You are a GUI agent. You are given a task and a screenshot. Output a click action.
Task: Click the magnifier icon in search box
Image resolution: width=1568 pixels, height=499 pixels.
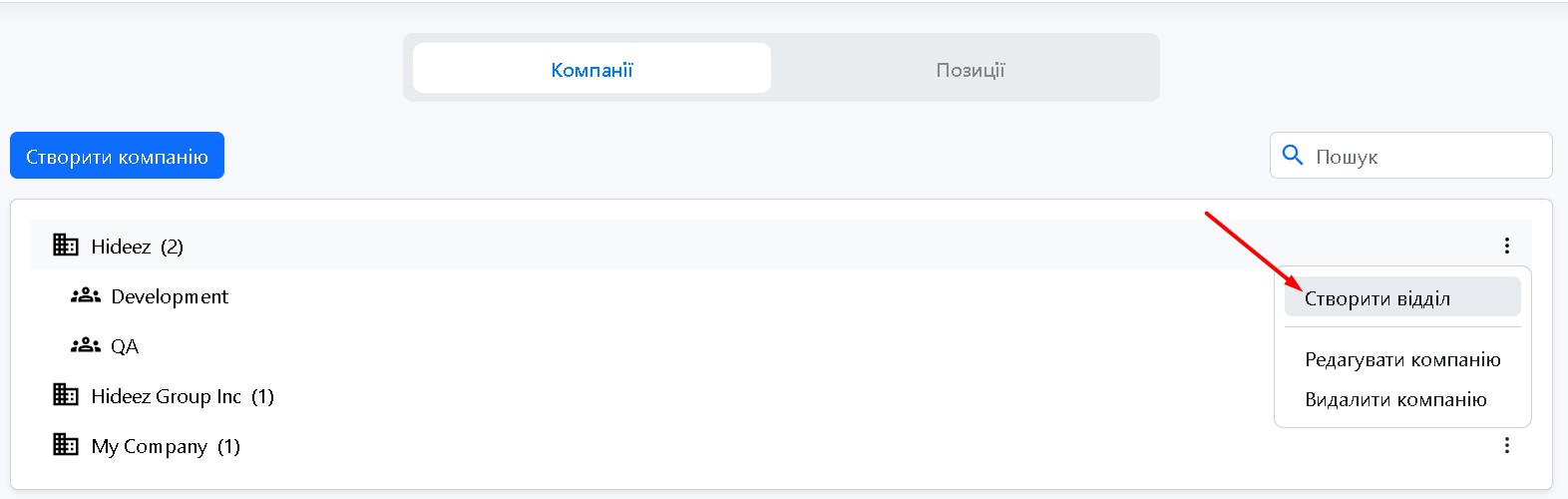click(x=1293, y=156)
